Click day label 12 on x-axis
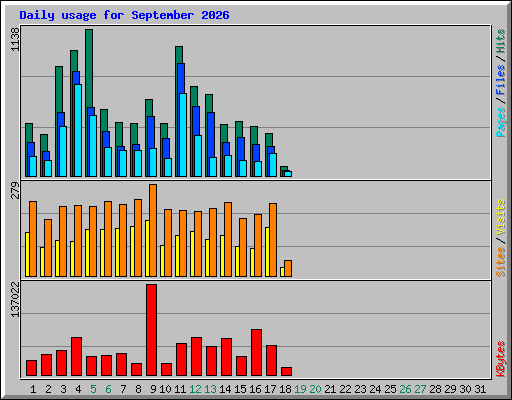The width and height of the screenshot is (512, 400). (x=195, y=389)
